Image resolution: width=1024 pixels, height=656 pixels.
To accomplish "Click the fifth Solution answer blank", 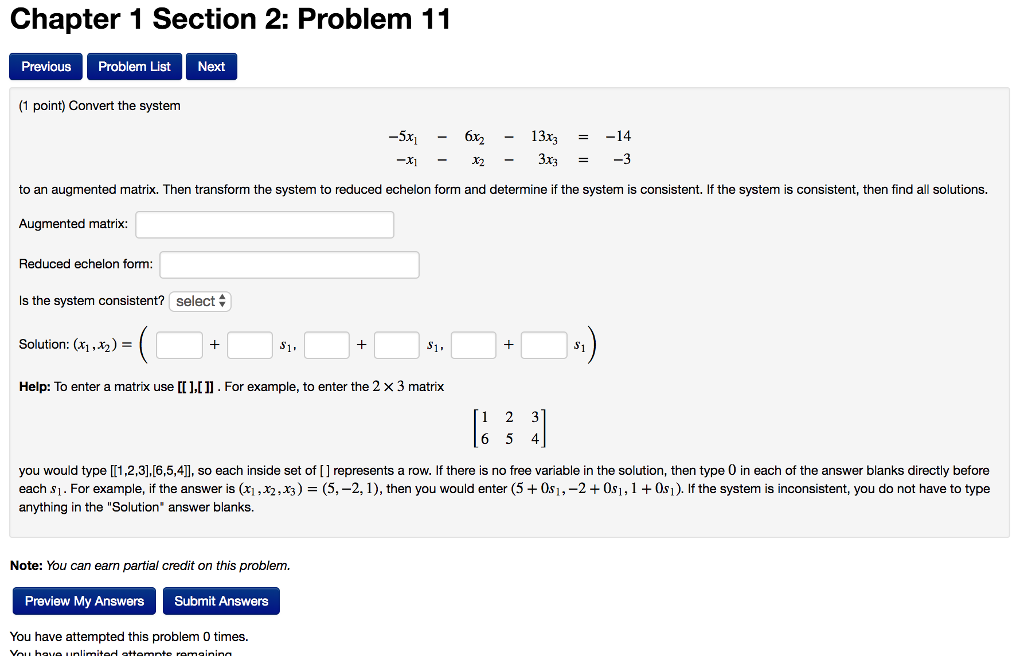I will (473, 344).
